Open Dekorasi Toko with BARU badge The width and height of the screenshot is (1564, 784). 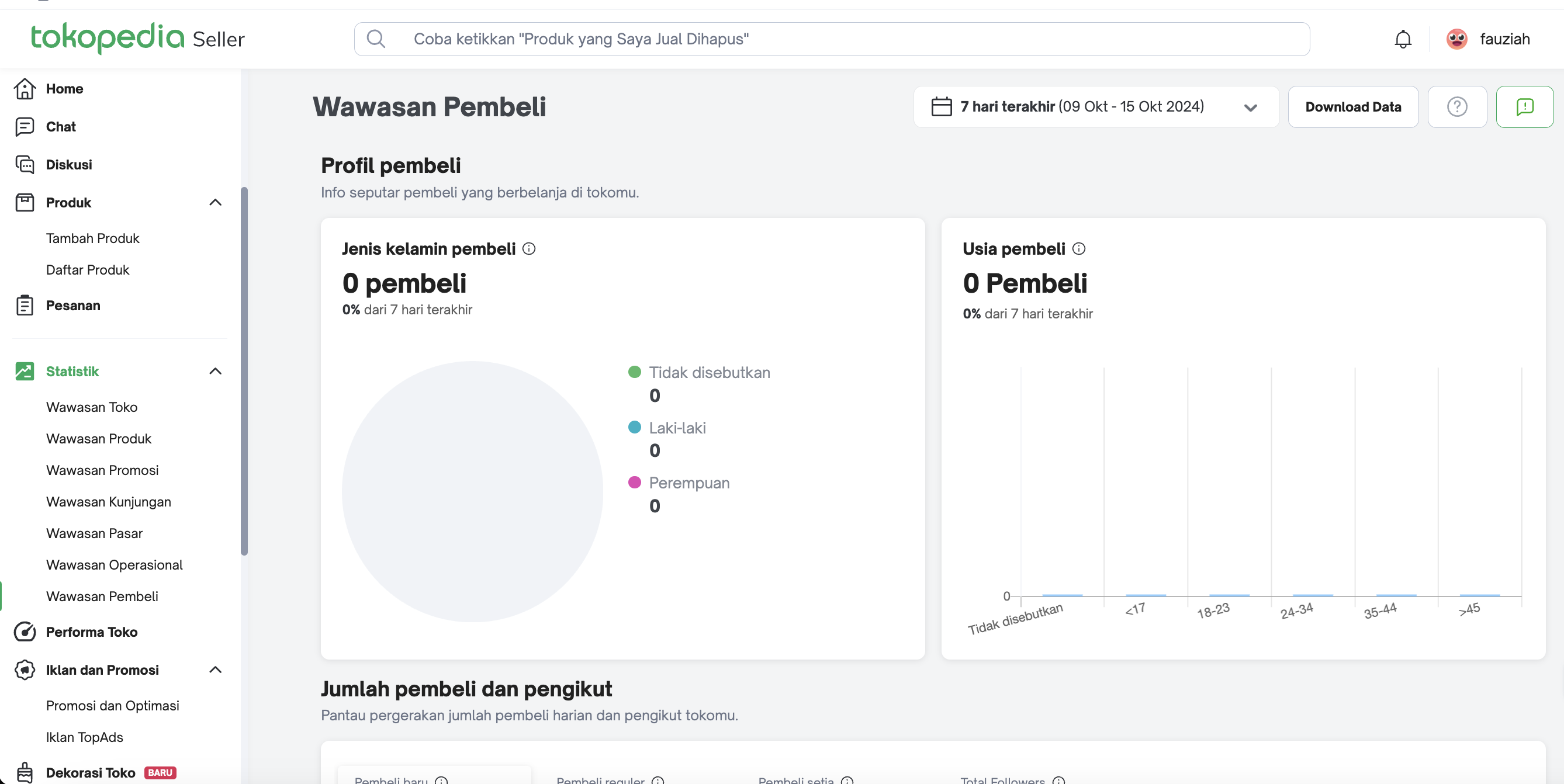click(91, 772)
